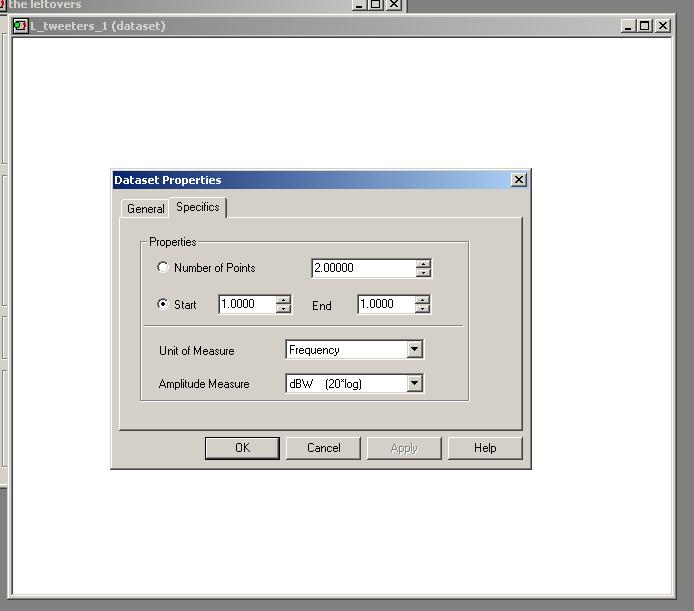694x611 pixels.
Task: Minimize the L_tweeters_1 dataset window
Action: [x=627, y=26]
